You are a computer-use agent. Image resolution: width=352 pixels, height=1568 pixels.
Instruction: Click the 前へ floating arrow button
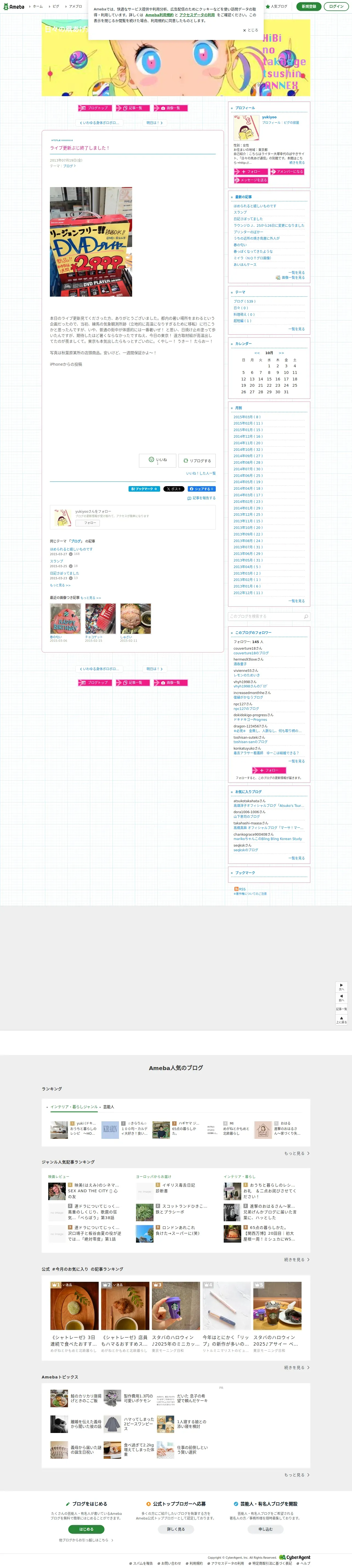click(342, 998)
